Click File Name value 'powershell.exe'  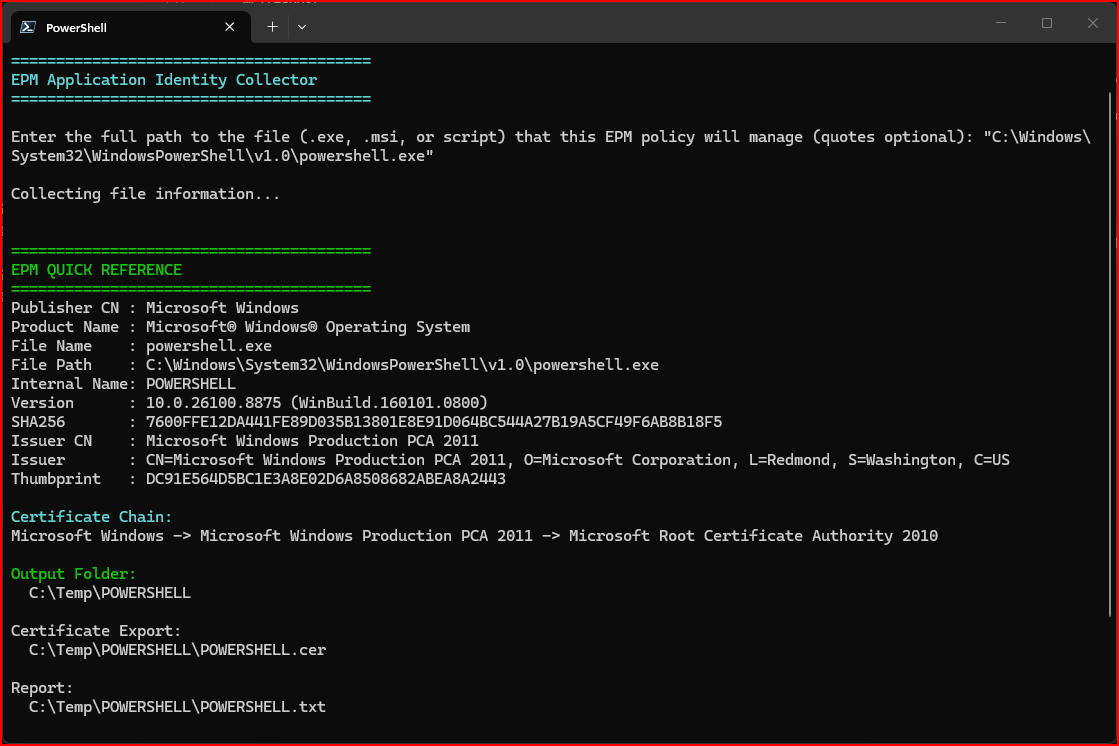tap(208, 346)
